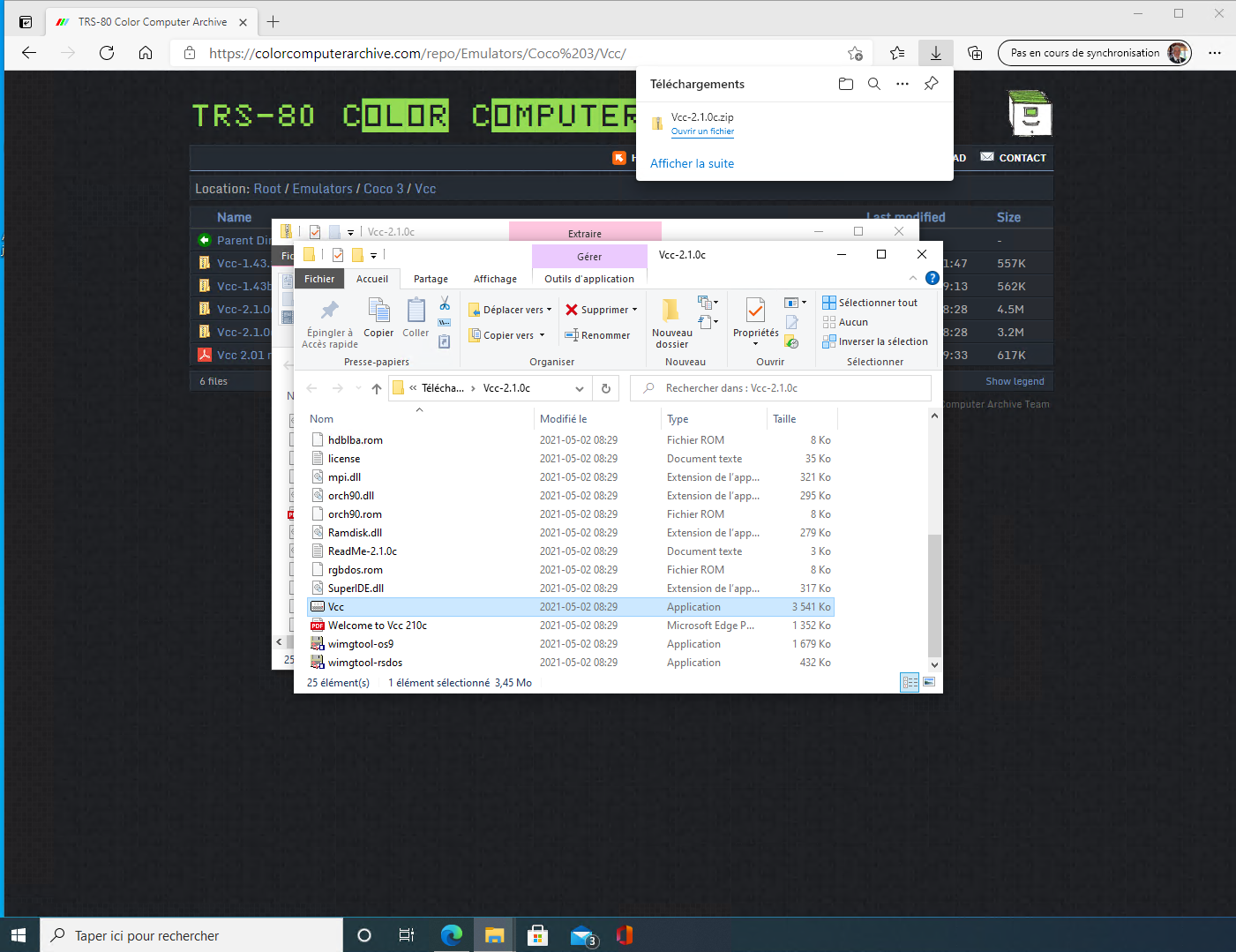Viewport: 1236px width, 952px height.
Task: Click the Emulators breadcrumb link
Action: (x=323, y=189)
